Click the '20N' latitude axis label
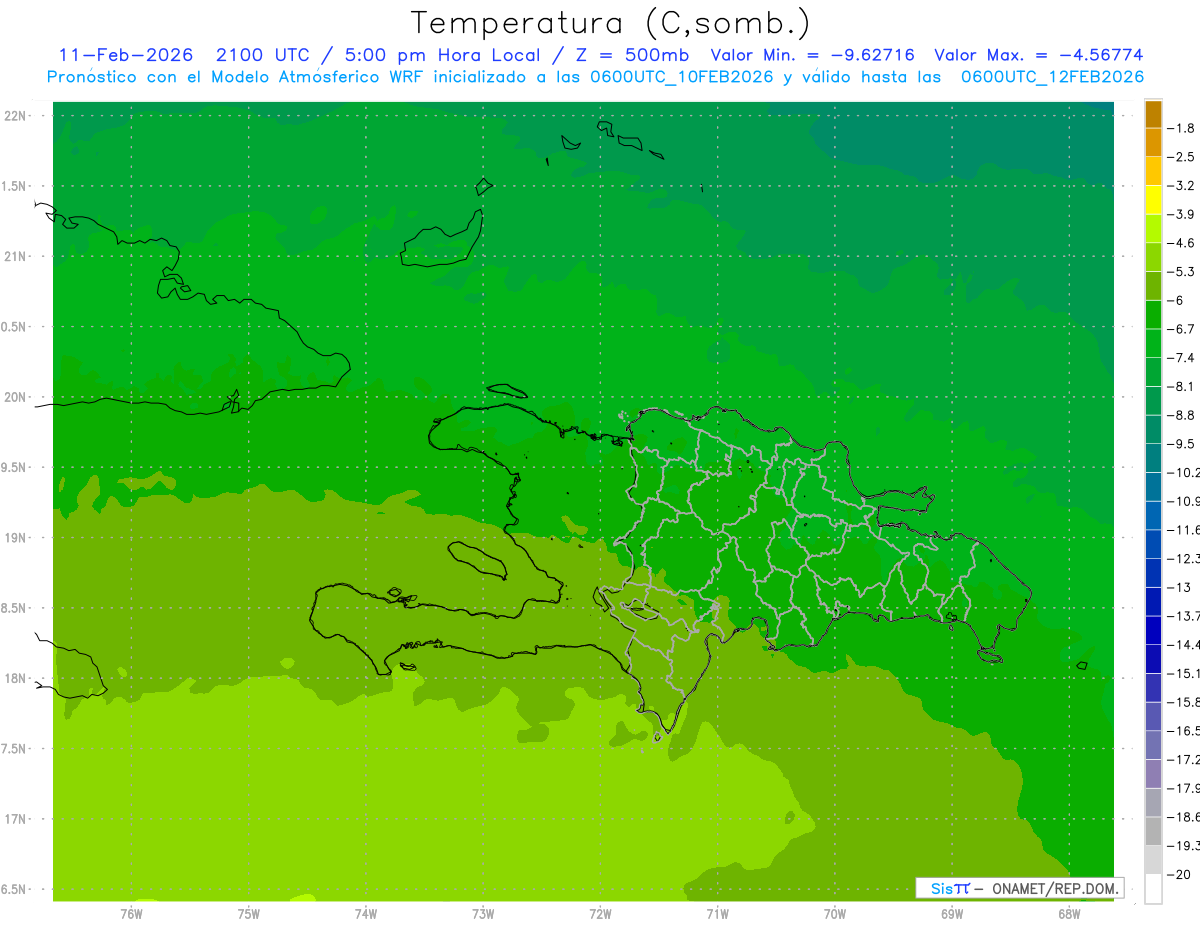Viewport: 1200px width, 927px height. click(15, 397)
